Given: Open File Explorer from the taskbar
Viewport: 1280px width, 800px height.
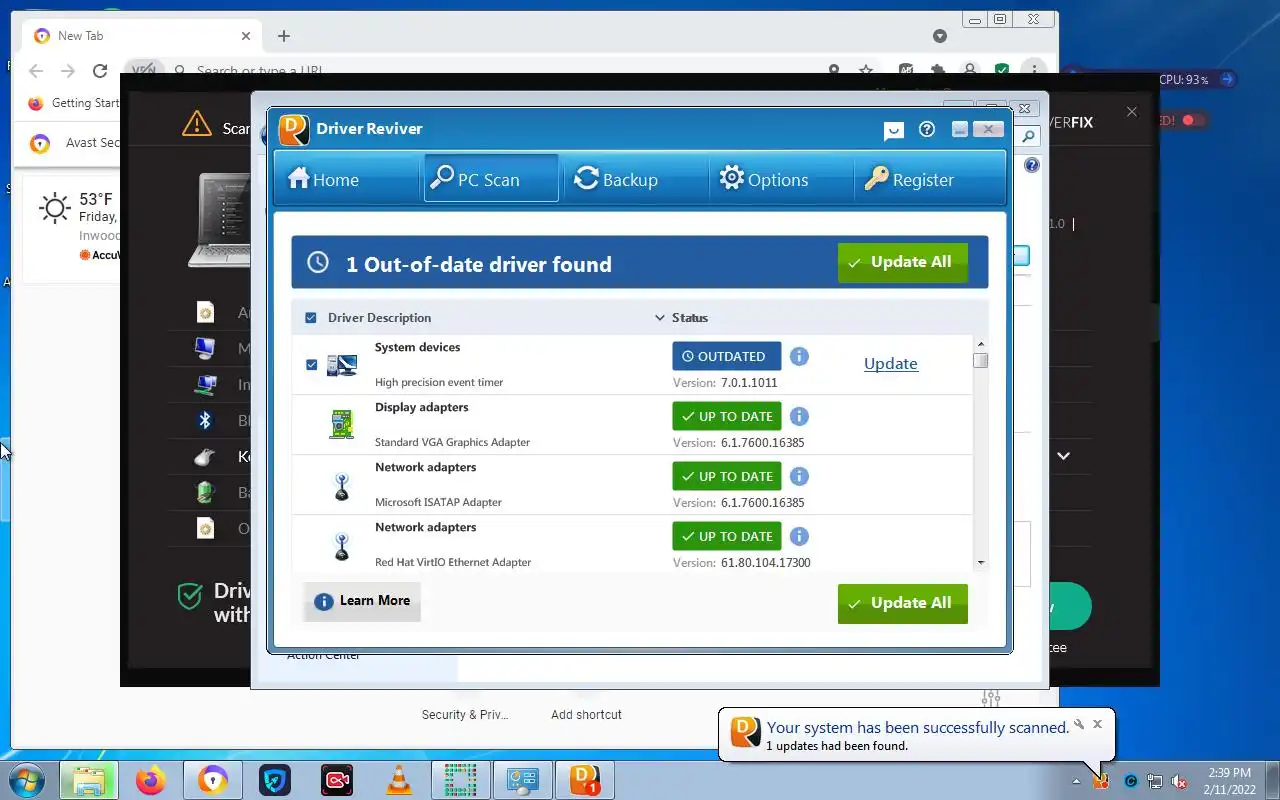Looking at the screenshot, I should 88,780.
